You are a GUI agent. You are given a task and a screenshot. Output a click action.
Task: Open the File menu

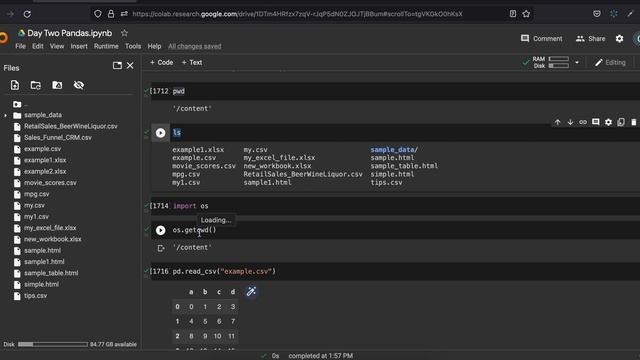20,46
